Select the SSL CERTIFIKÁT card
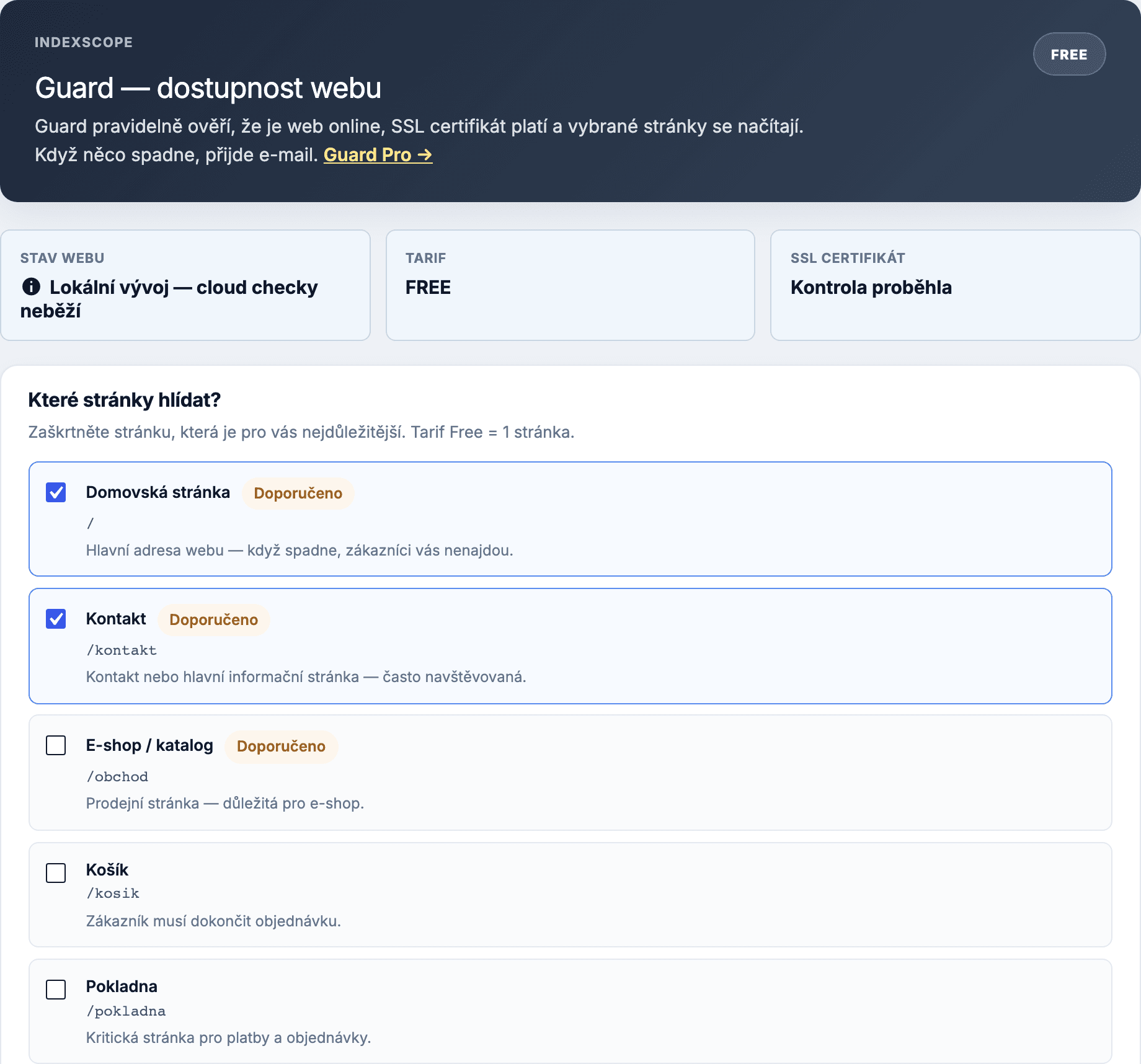 955,285
